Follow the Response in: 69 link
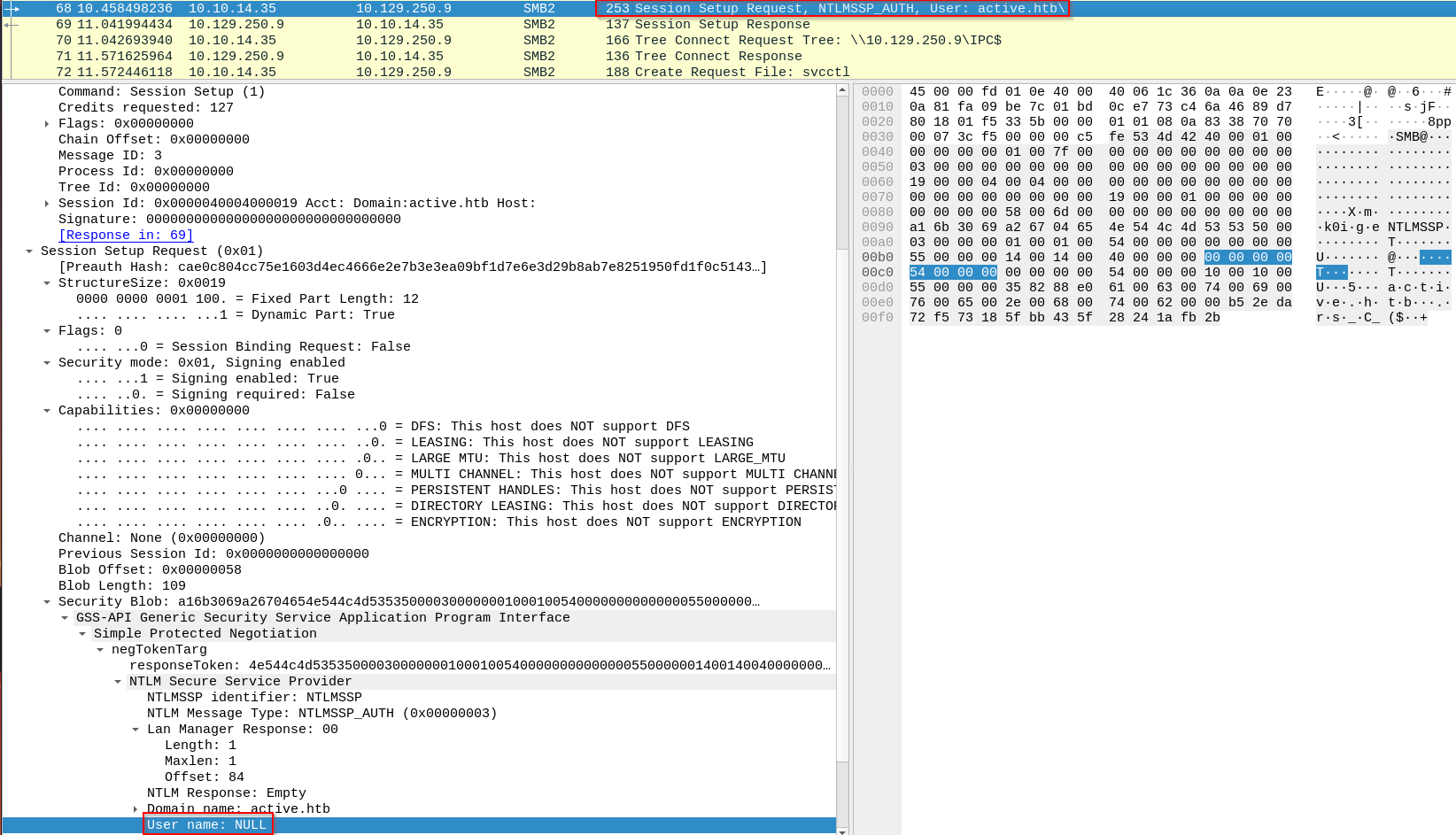 [126, 236]
